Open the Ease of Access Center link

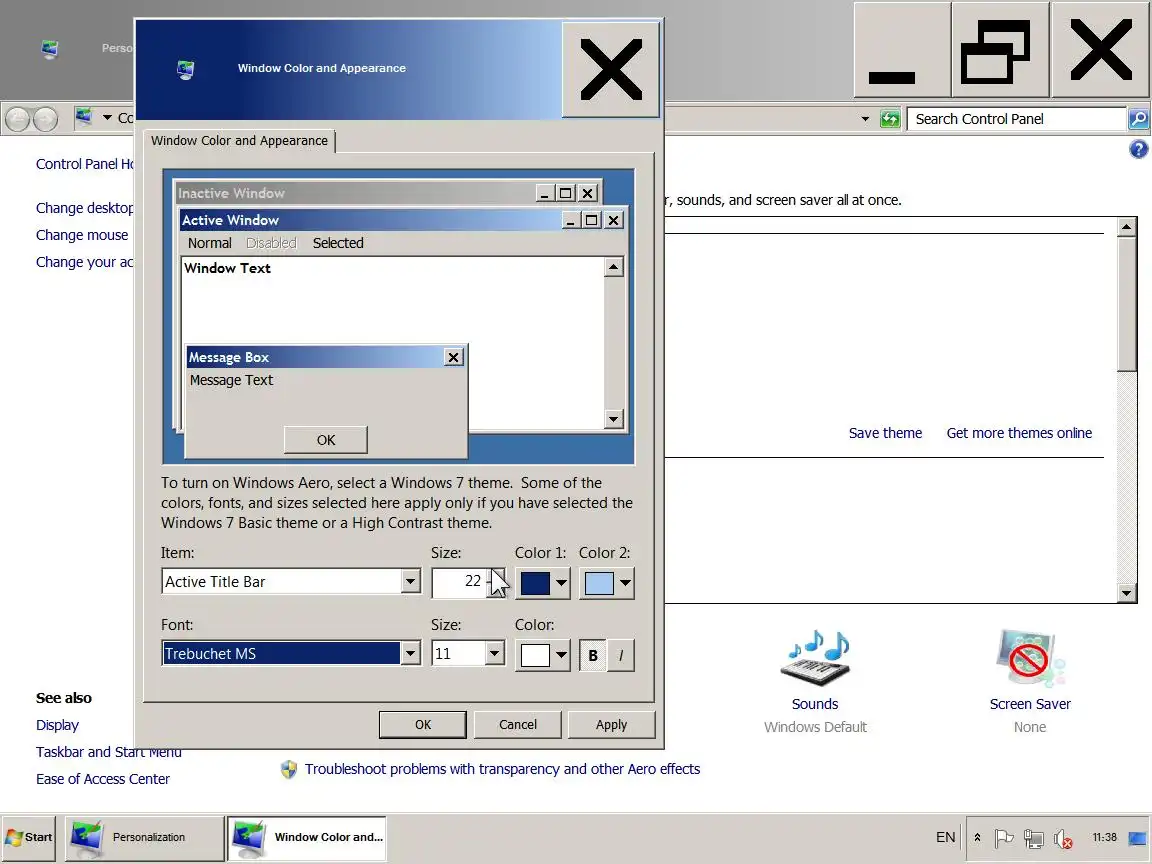pyautogui.click(x=103, y=779)
